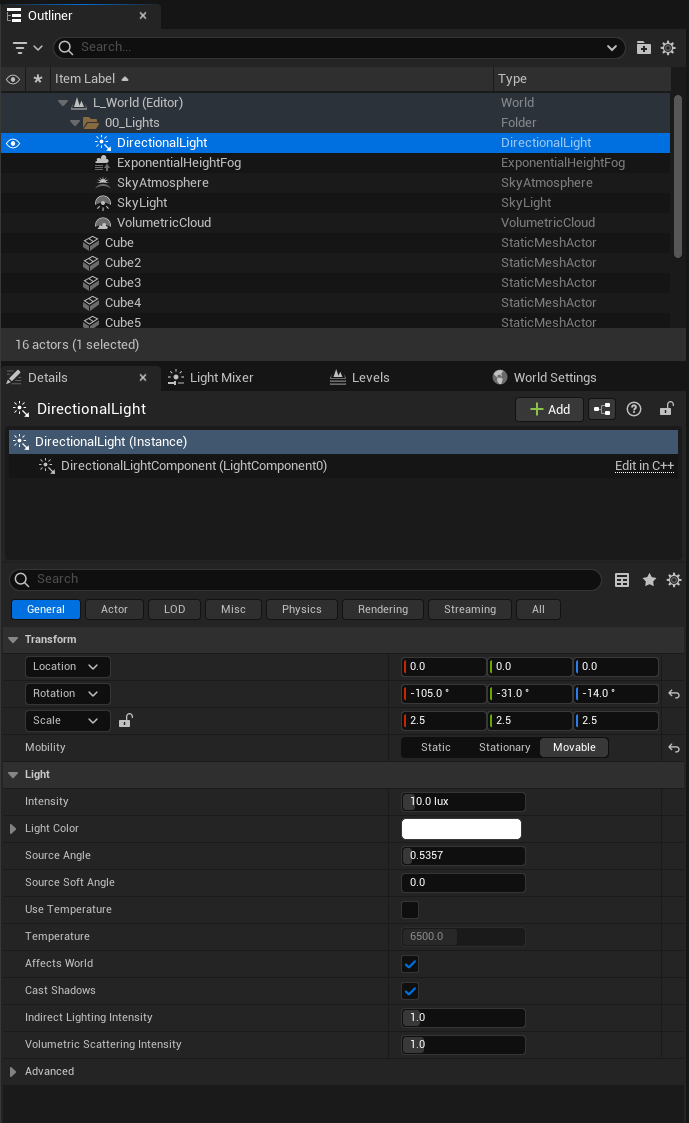Click the SkyLight actor icon

(102, 203)
